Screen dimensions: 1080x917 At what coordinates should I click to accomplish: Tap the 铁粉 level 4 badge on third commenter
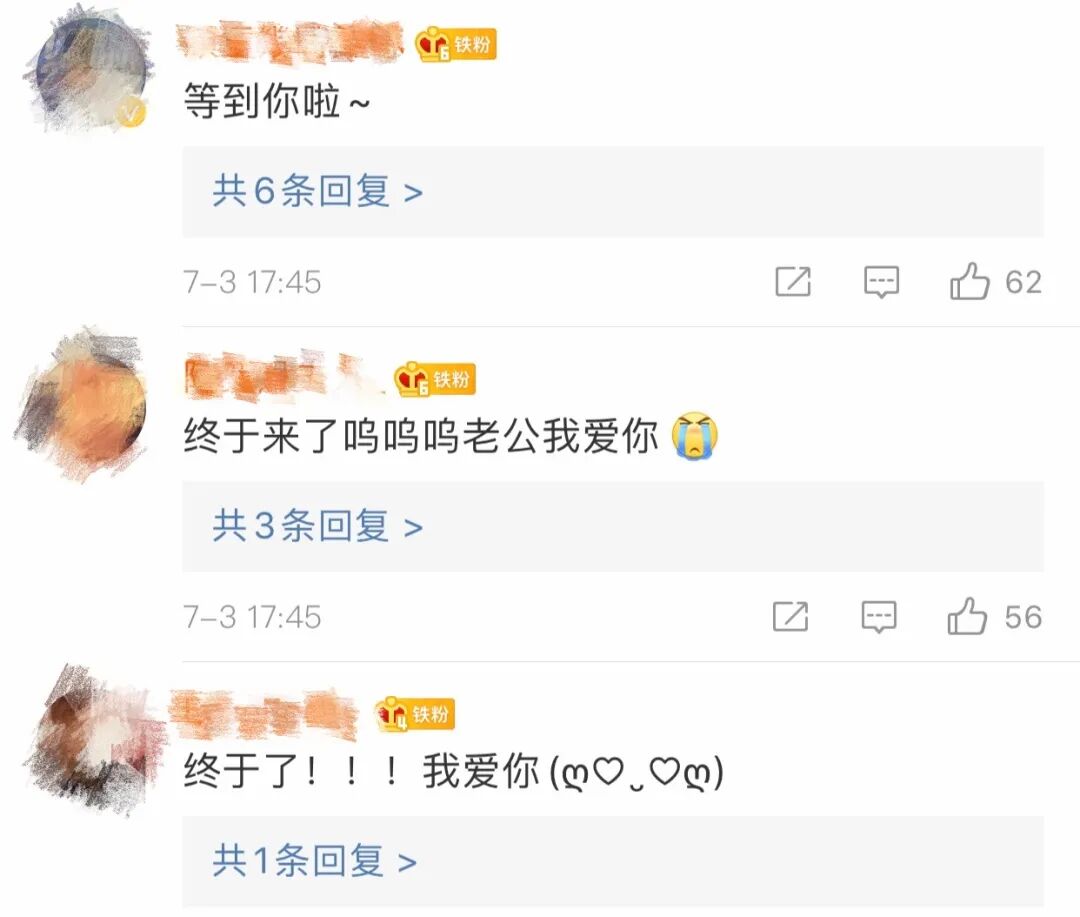tap(415, 714)
